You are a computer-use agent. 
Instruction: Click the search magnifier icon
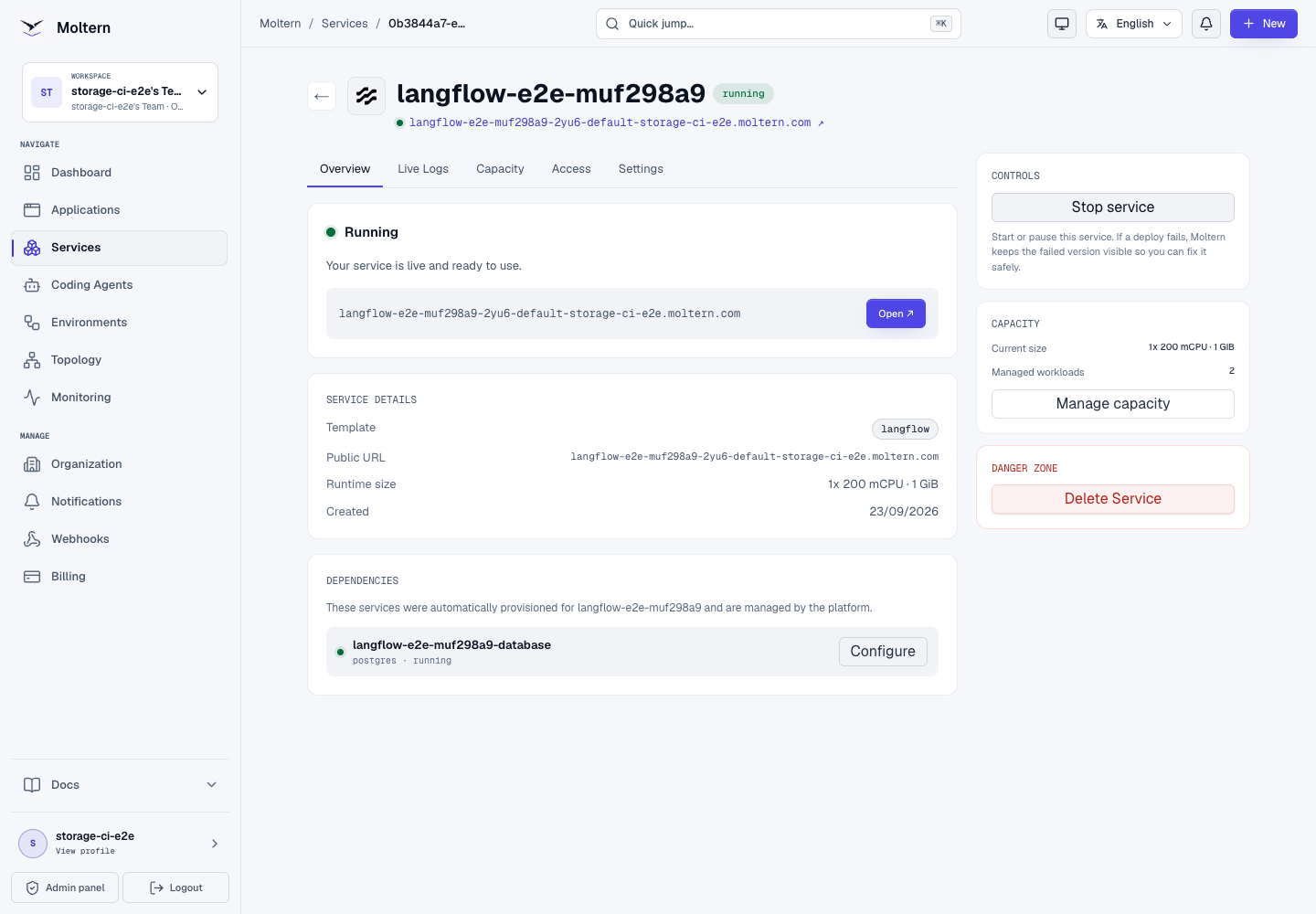612,24
